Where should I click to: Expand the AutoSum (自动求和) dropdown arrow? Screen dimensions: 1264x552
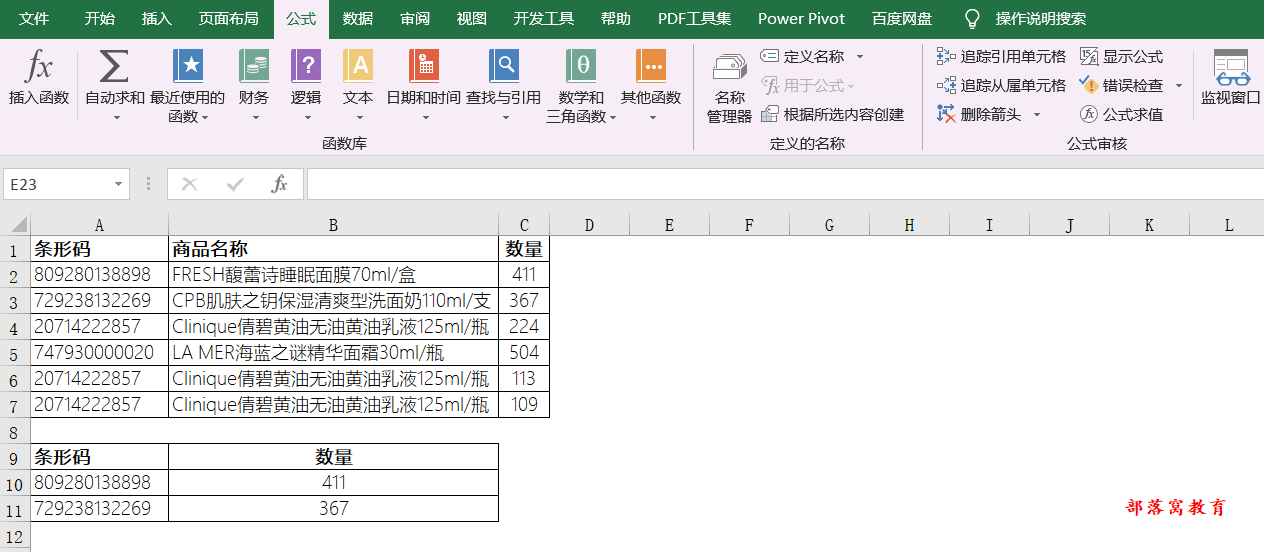[x=115, y=117]
